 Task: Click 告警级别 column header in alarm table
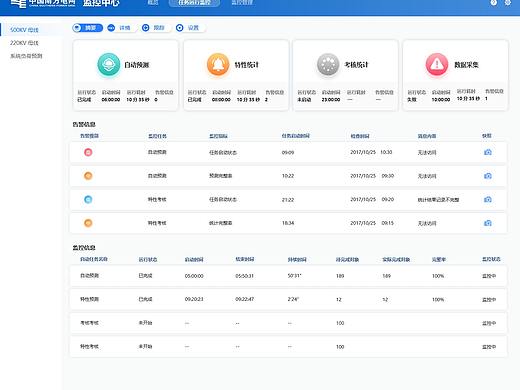89,136
